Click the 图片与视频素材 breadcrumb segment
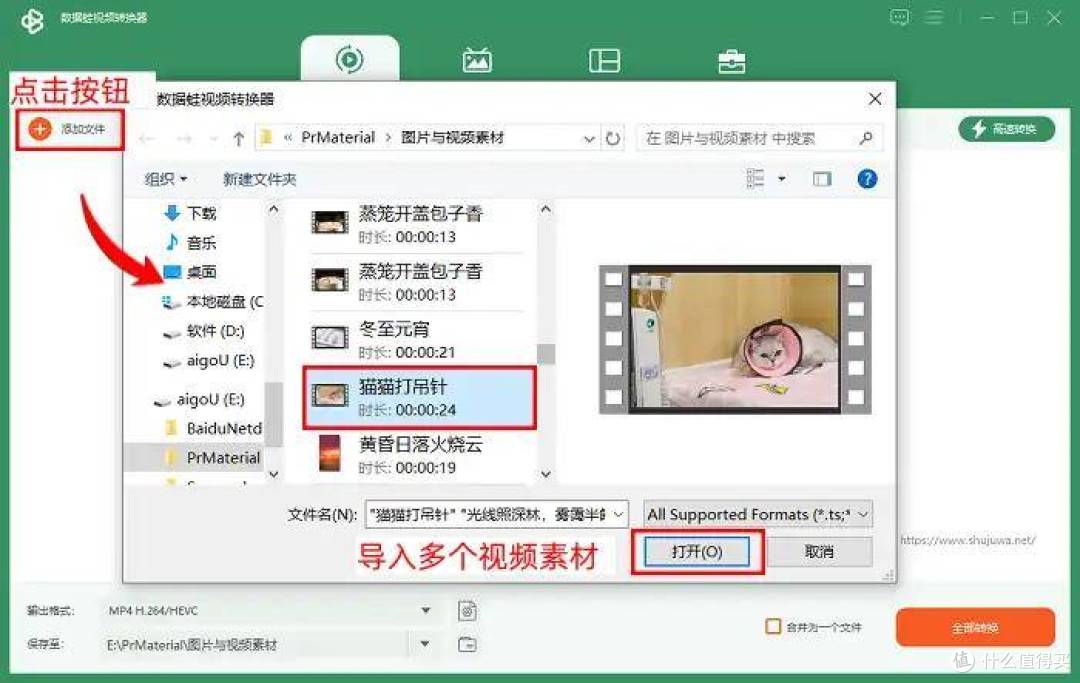Viewport: 1080px width, 683px height. pos(453,138)
